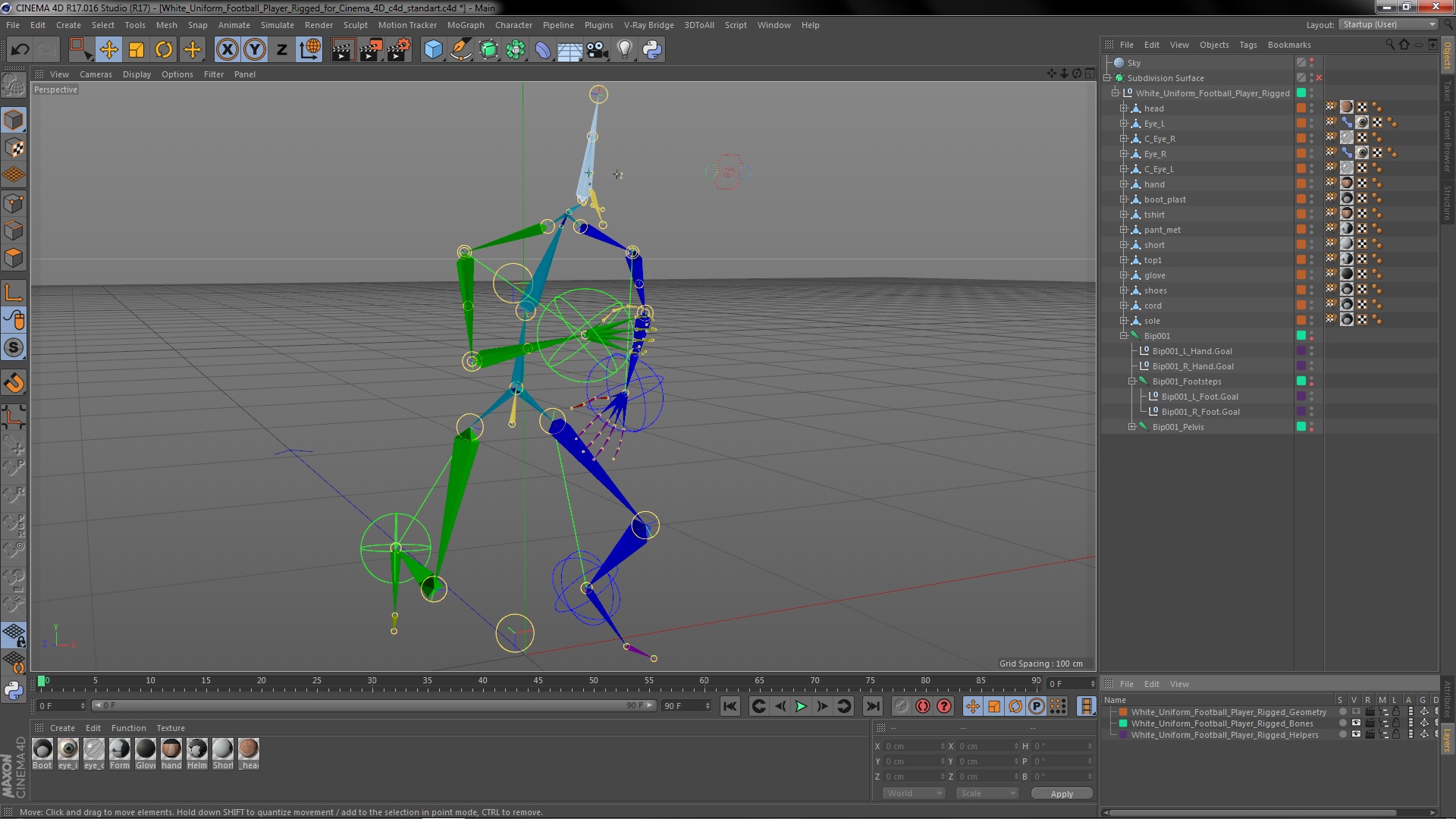1456x819 pixels.
Task: Click the Camera object icon
Action: click(x=597, y=50)
